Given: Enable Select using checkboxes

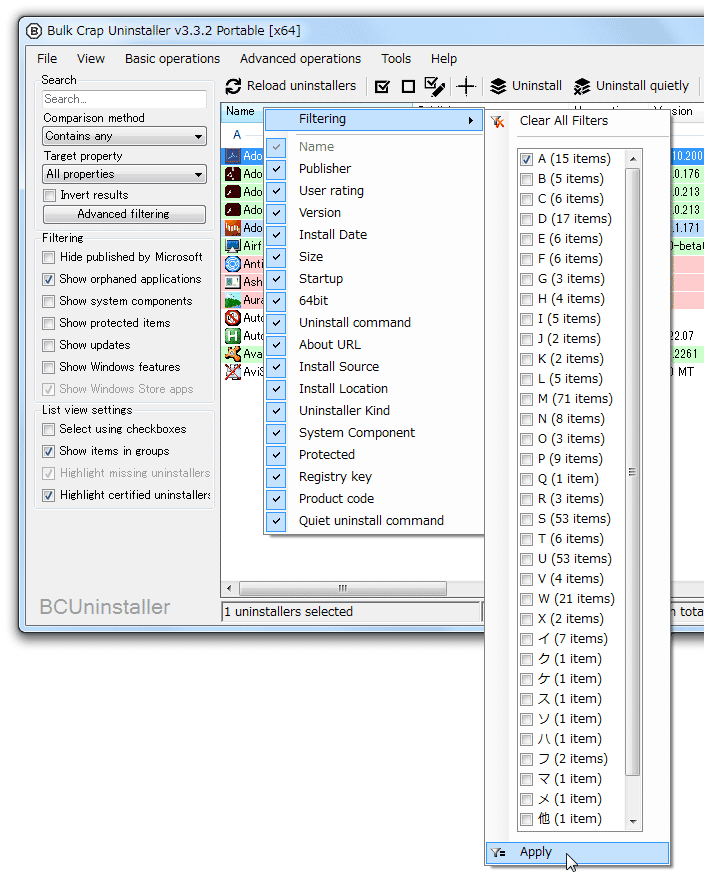Looking at the screenshot, I should click(x=49, y=429).
